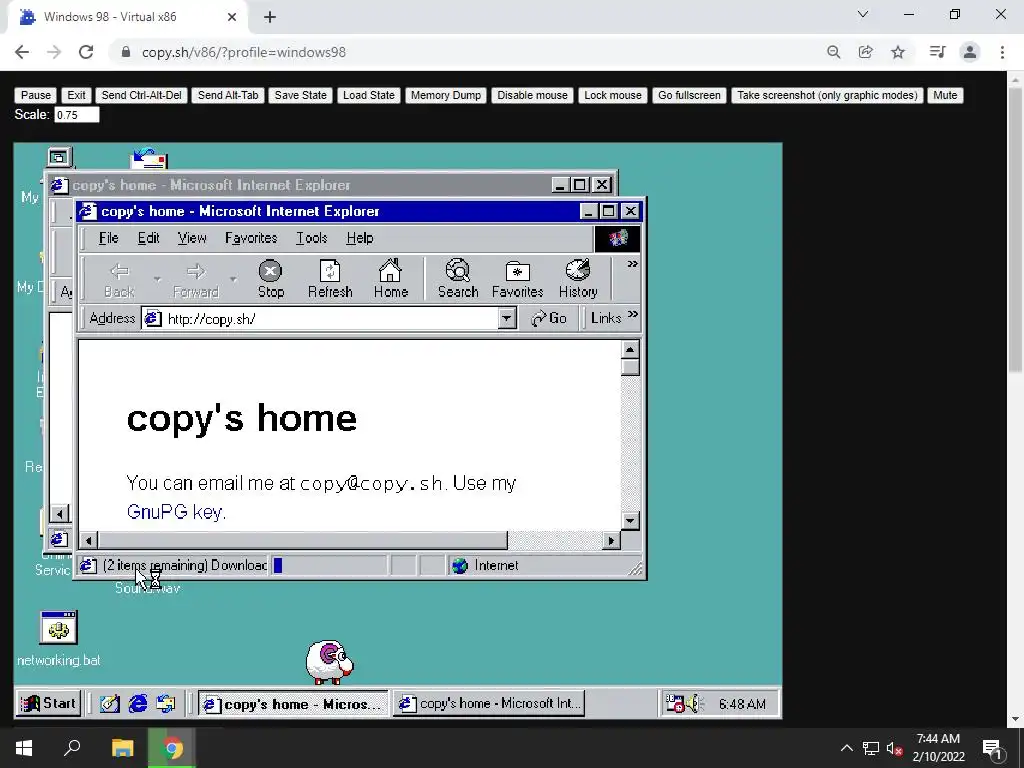
Task: Click the Forward arrow in Internet Explorer toolbar
Action: 196,280
